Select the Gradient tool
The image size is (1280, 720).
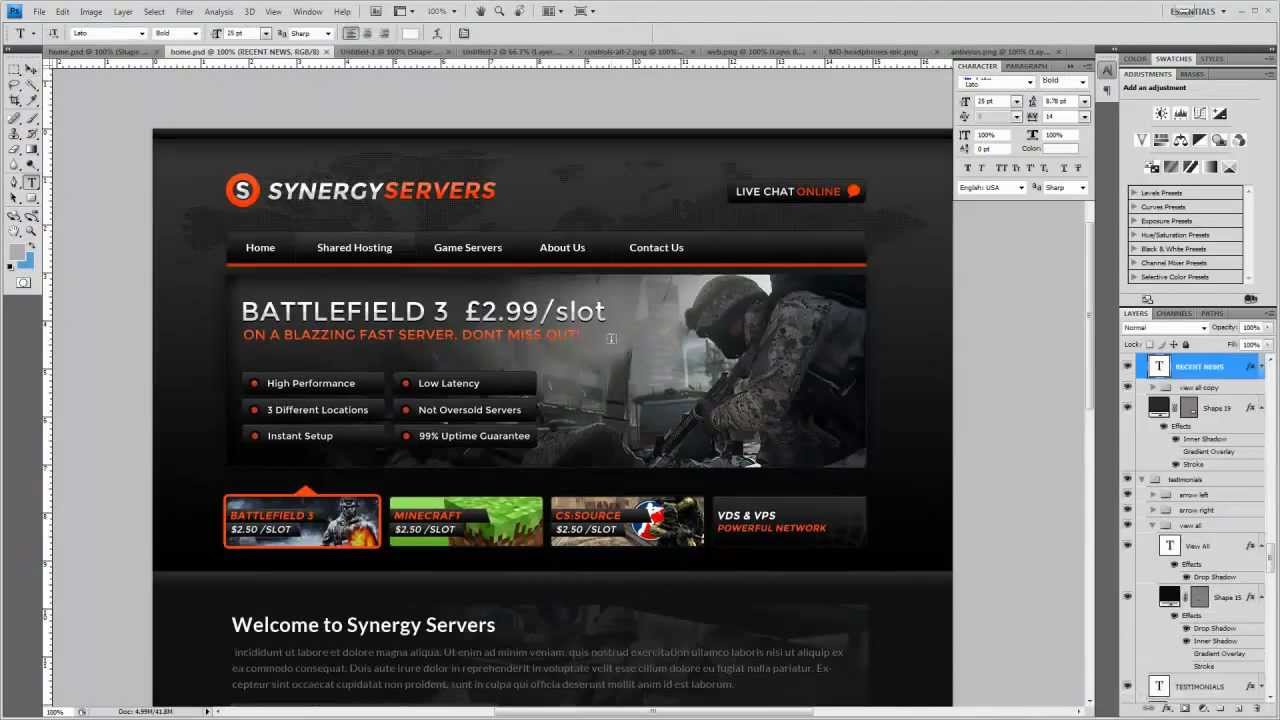pyautogui.click(x=31, y=149)
